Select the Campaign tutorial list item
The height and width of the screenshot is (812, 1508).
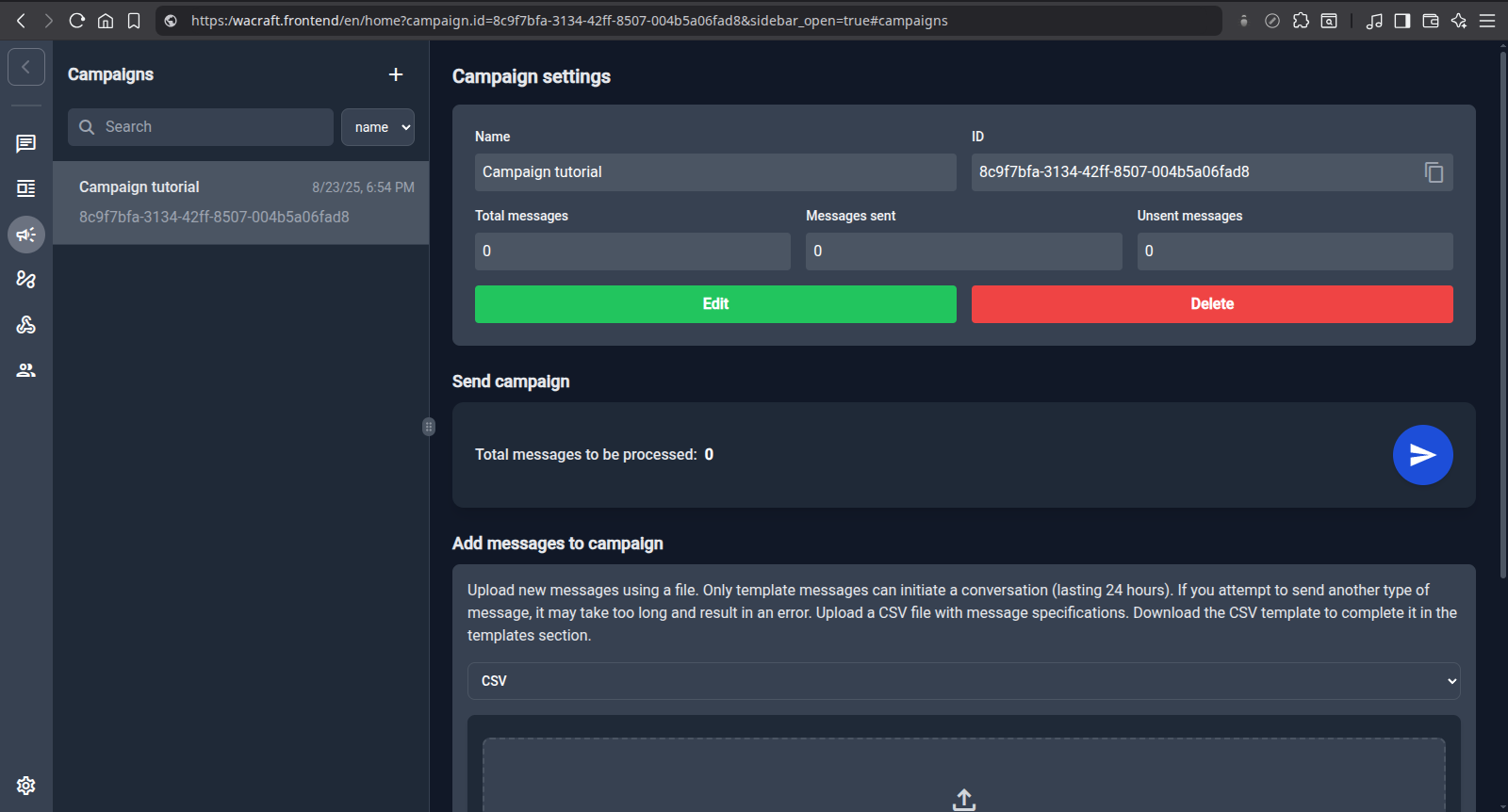241,203
